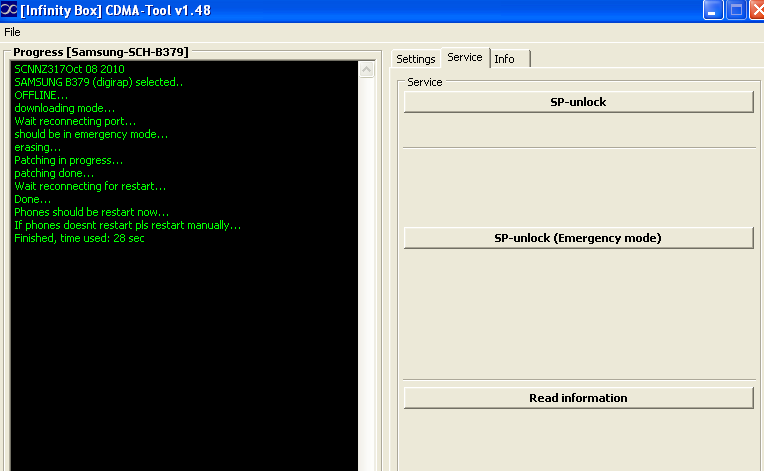The image size is (764, 471).
Task: Click 'Patching in progress...' log line
Action: coord(68,160)
